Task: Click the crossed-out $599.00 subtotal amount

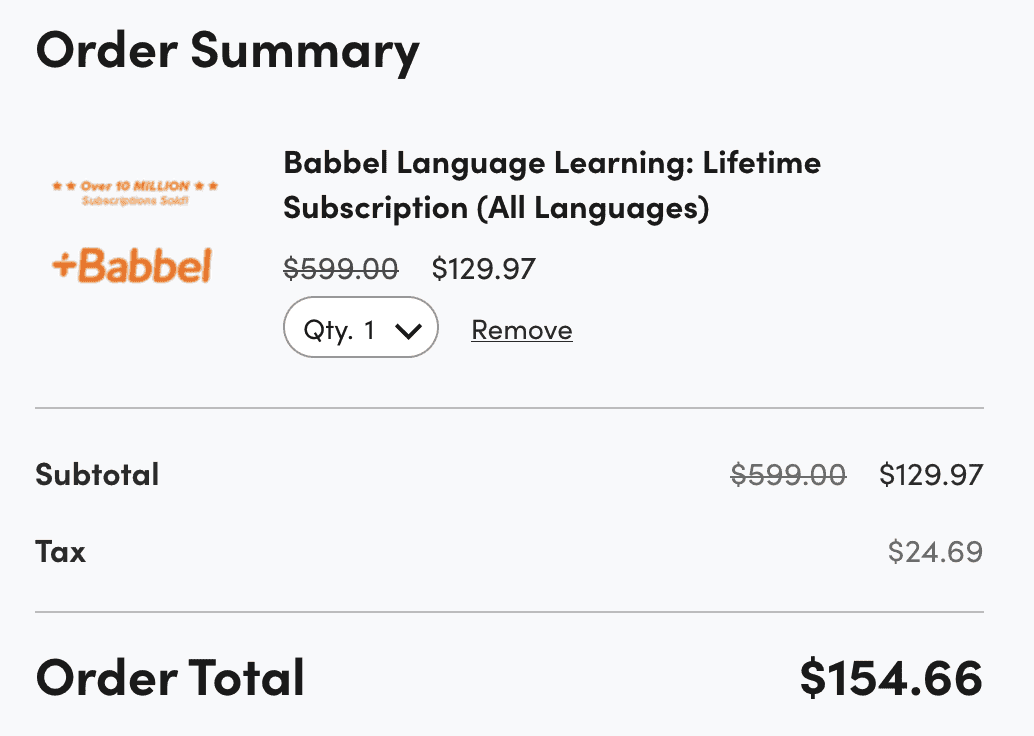Action: tap(788, 475)
